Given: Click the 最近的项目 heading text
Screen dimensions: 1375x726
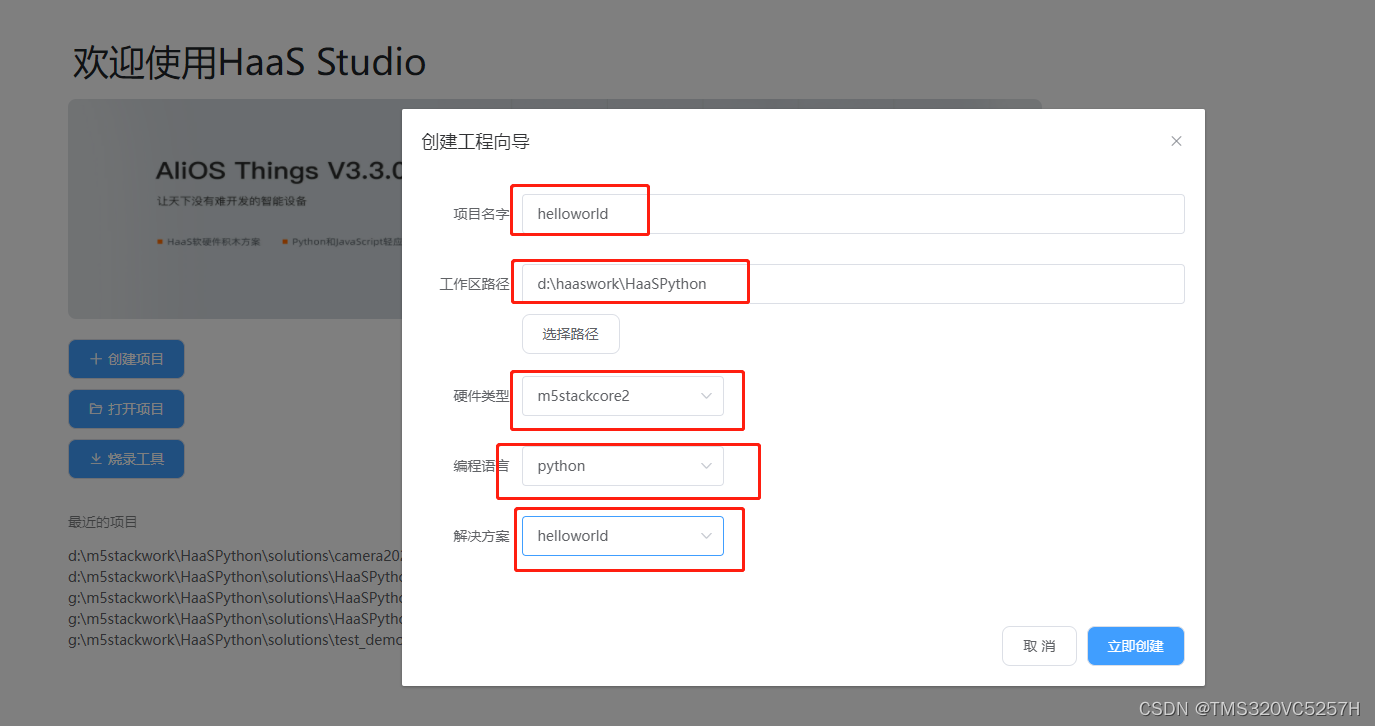Looking at the screenshot, I should coord(103,522).
